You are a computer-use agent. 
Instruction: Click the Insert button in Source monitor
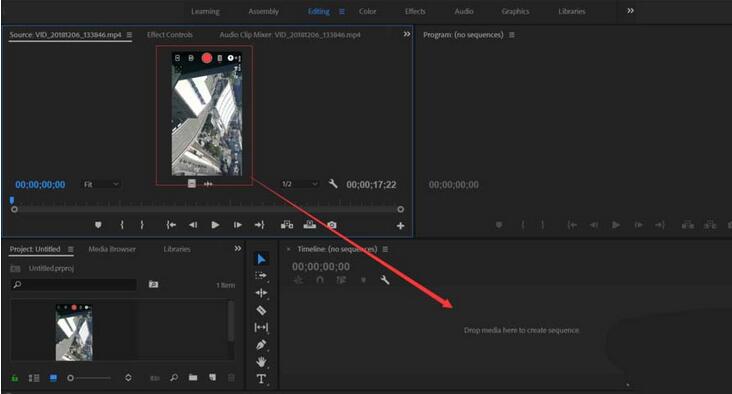(x=287, y=225)
